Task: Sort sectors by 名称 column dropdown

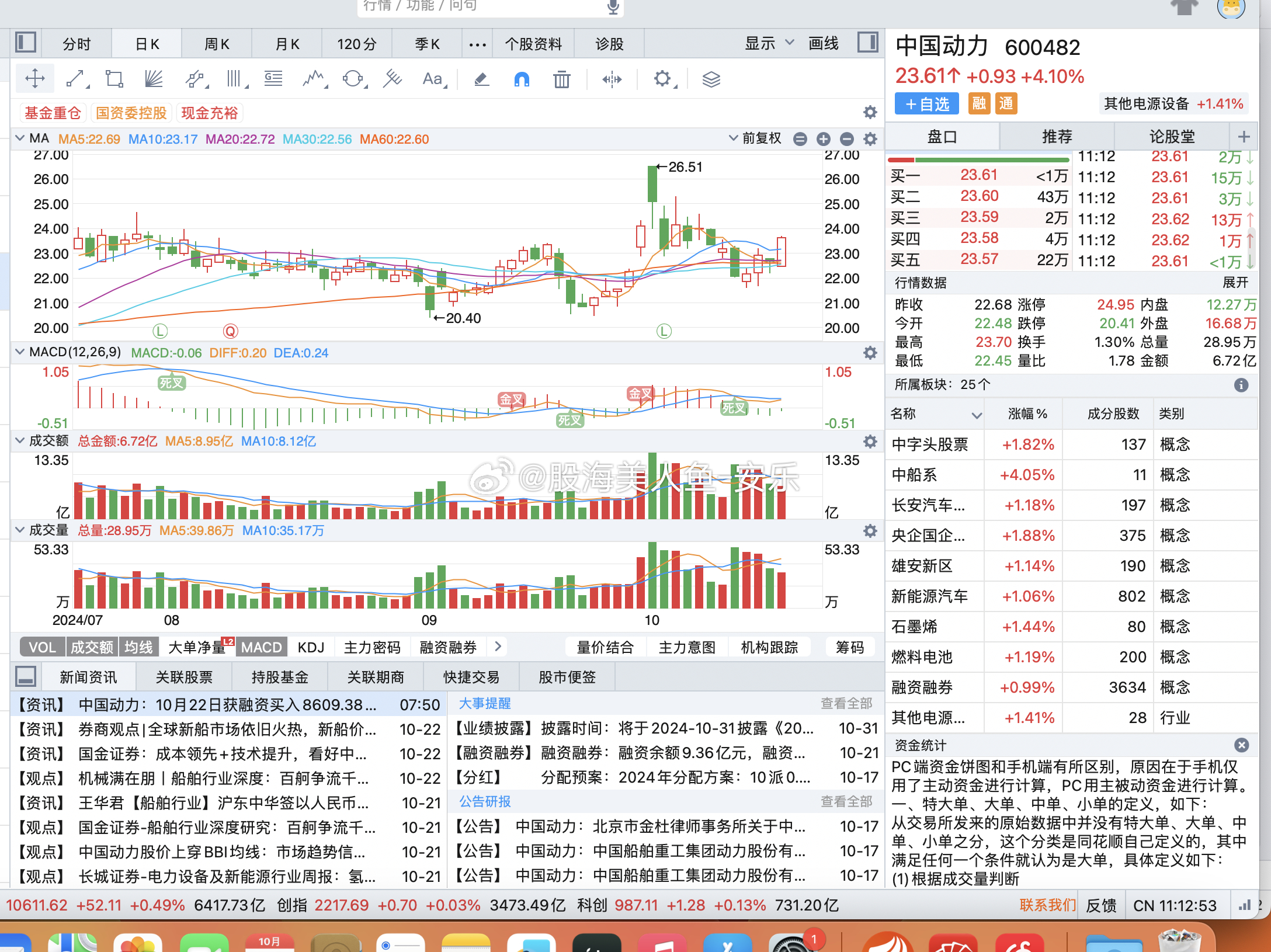Action: (976, 415)
